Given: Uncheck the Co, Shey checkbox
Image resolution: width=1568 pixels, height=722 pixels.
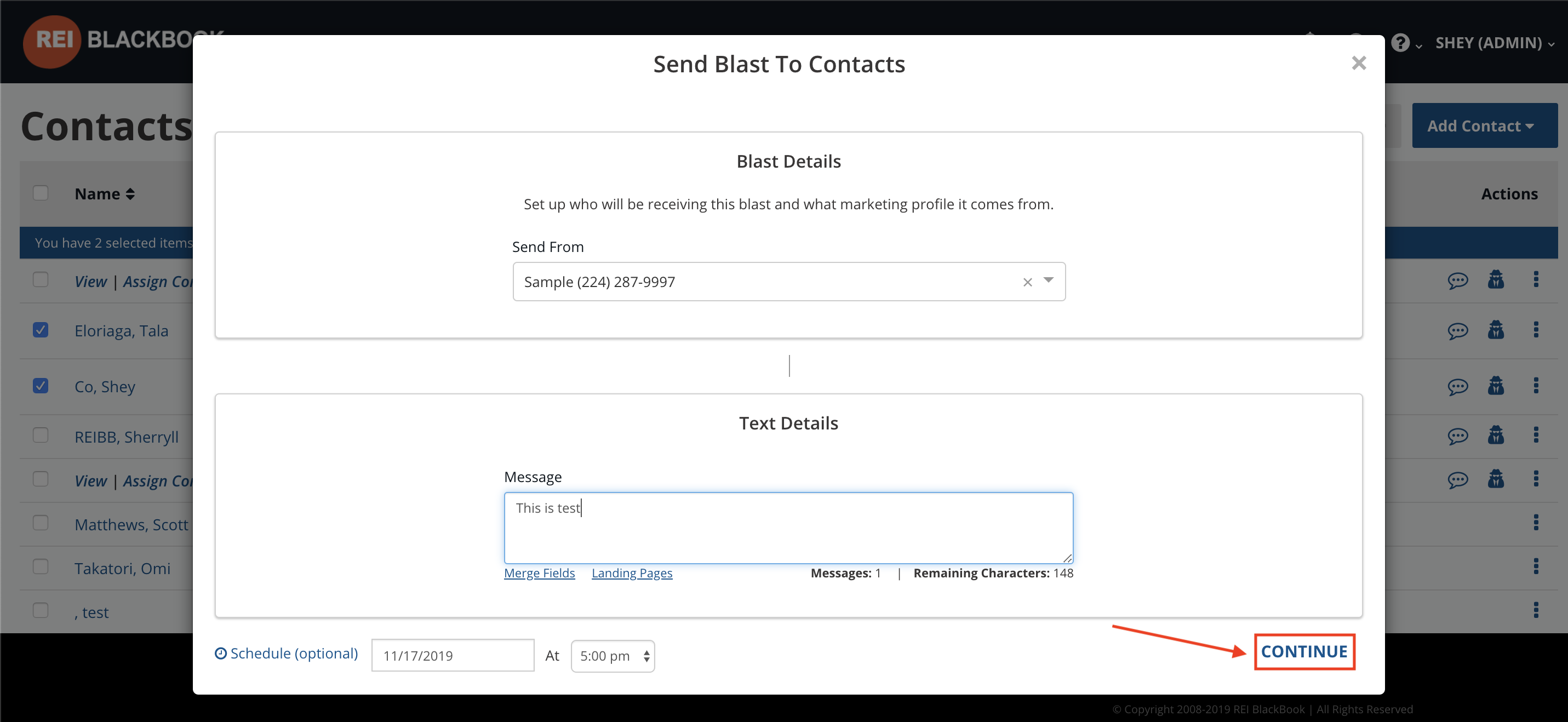Looking at the screenshot, I should [40, 386].
